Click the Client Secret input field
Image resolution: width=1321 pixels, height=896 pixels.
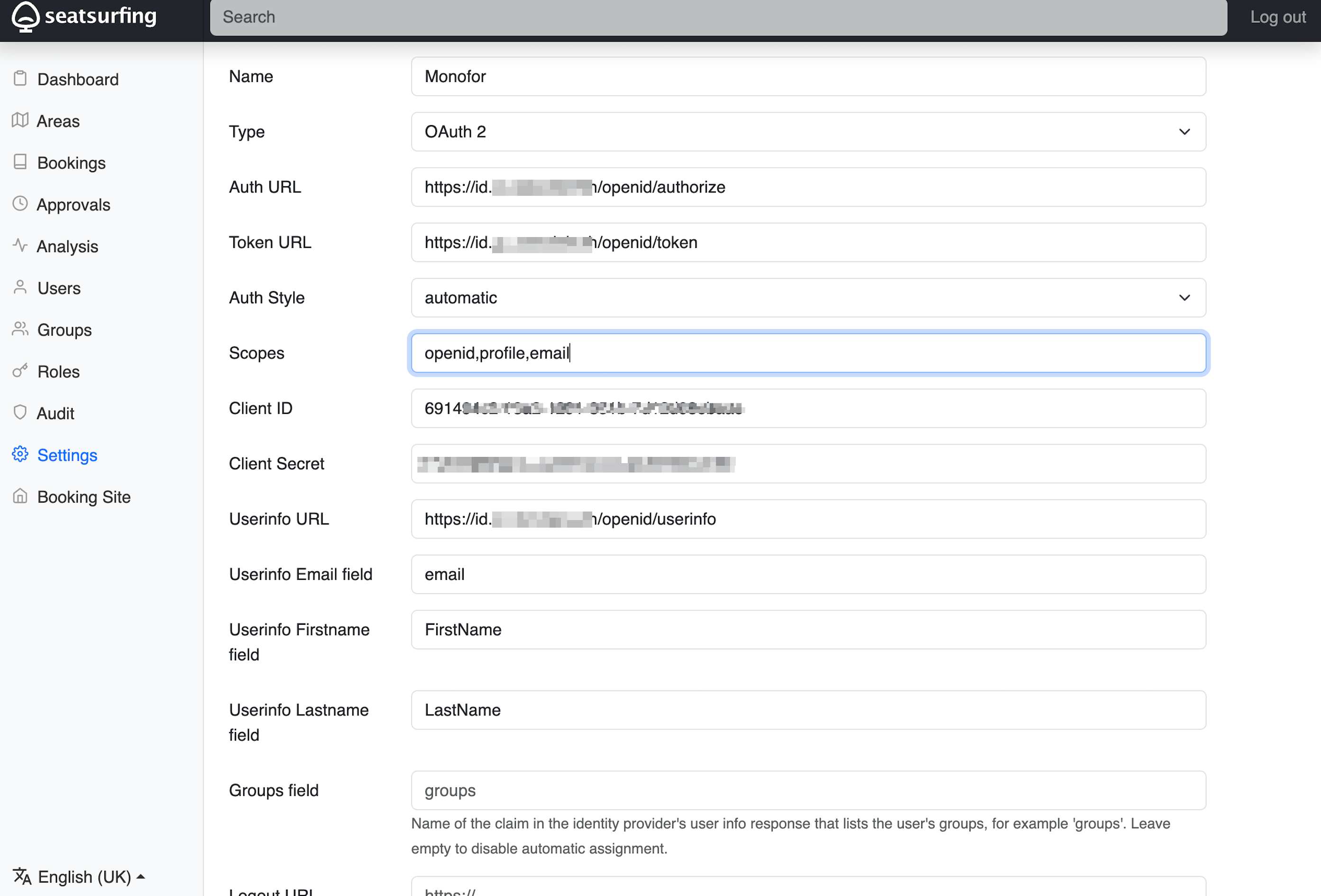[x=807, y=464]
